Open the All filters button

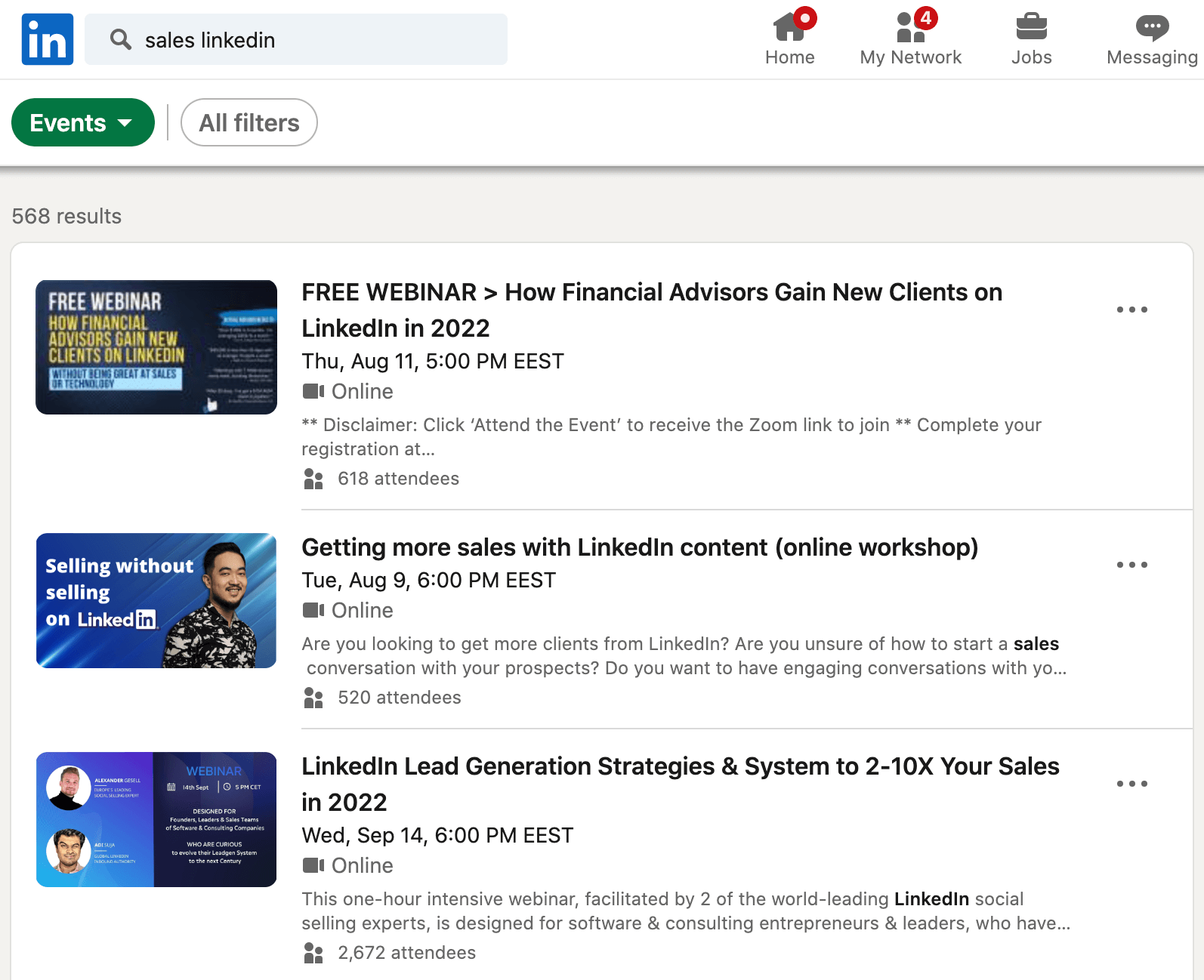[x=249, y=122]
